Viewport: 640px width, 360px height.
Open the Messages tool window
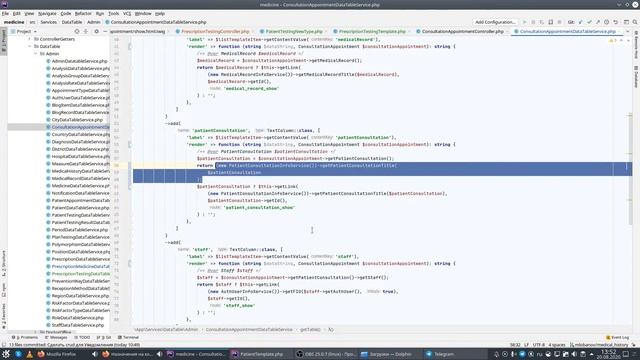click(56, 338)
